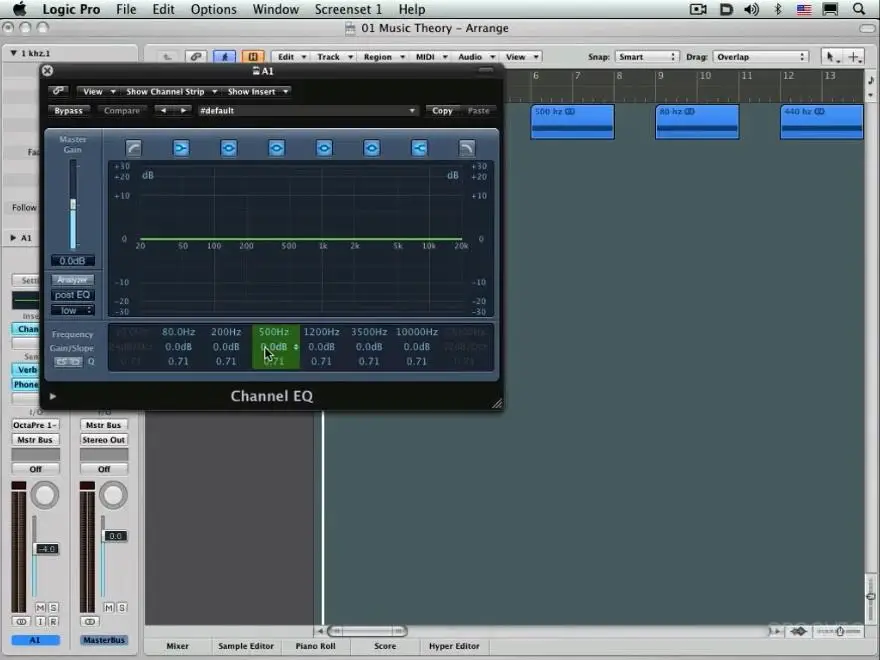Toggle the parametric band above 500Hz

(x=276, y=148)
